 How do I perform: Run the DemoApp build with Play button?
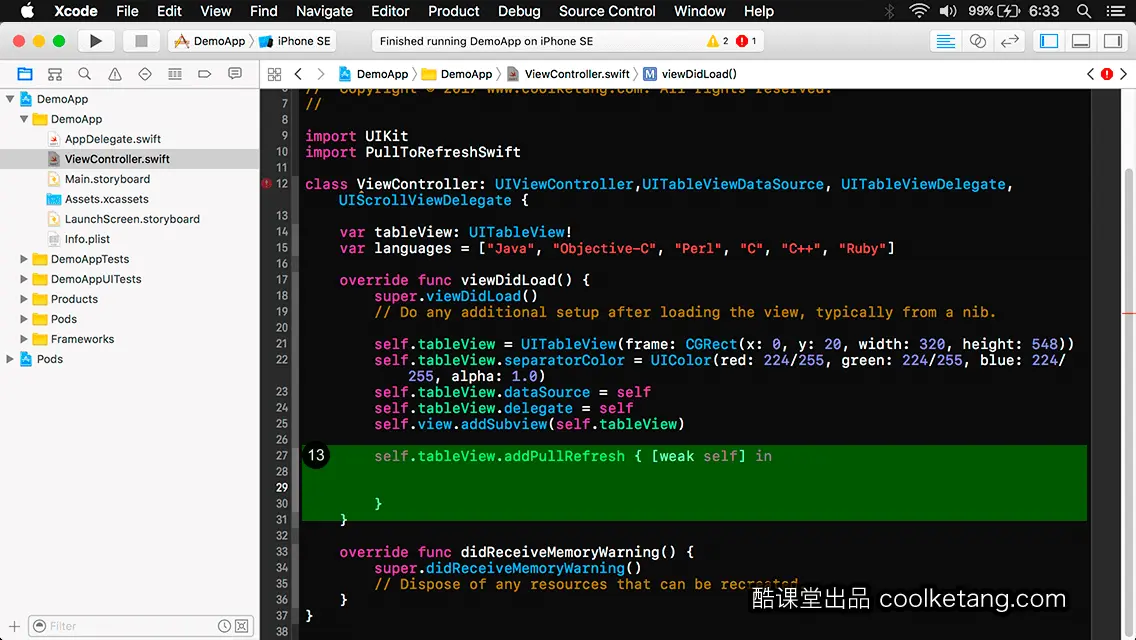(95, 41)
